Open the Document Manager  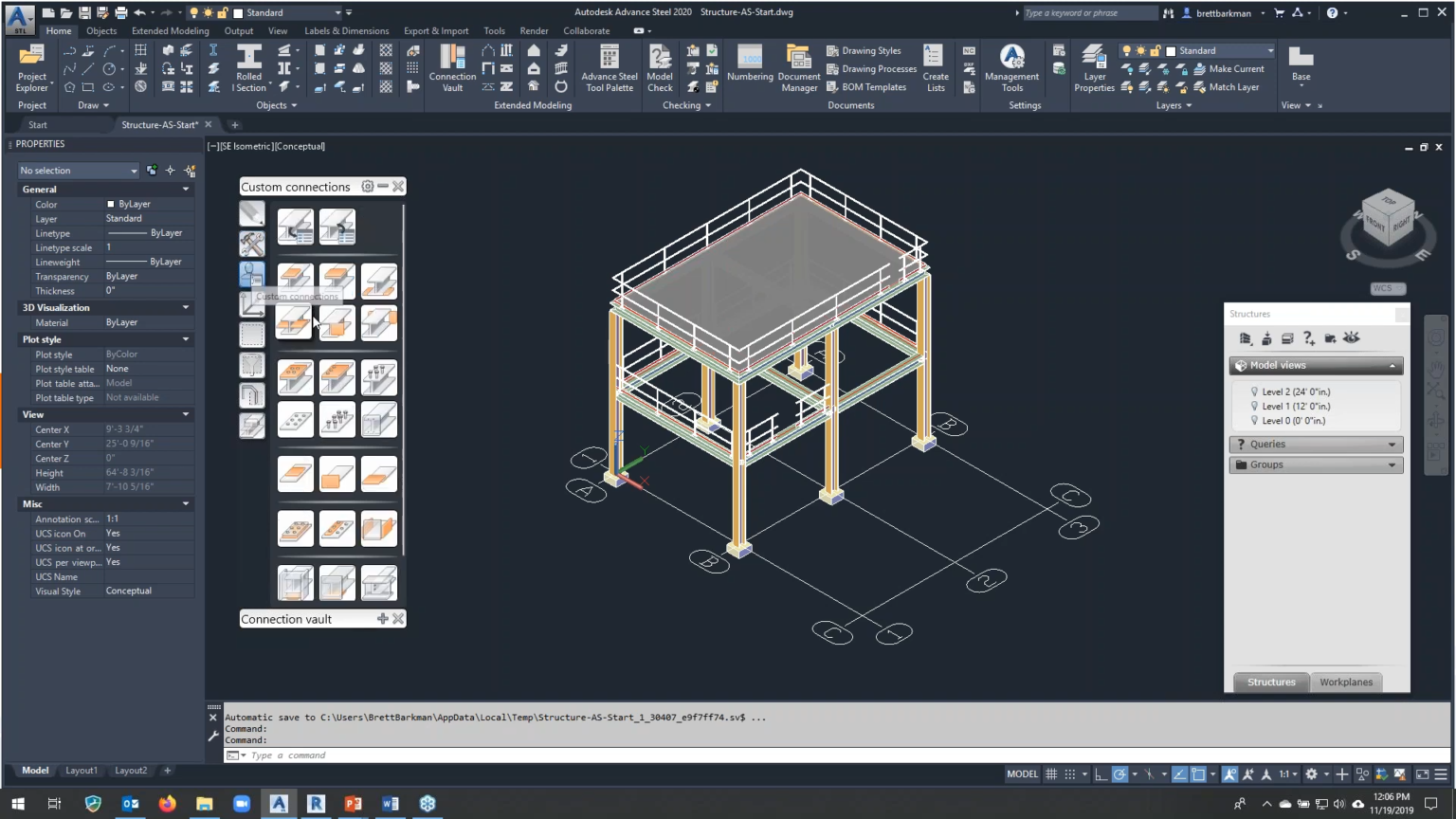pyautogui.click(x=799, y=68)
